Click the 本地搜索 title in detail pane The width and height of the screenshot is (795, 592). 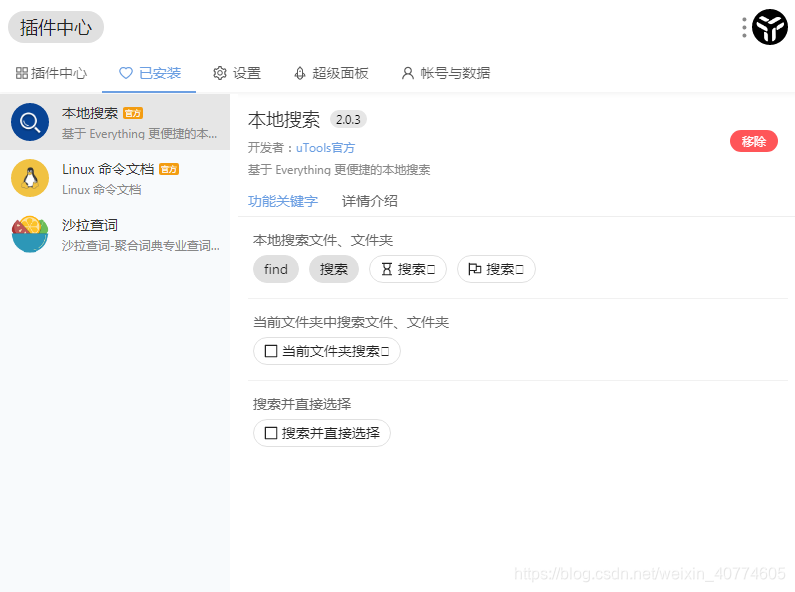click(x=284, y=120)
